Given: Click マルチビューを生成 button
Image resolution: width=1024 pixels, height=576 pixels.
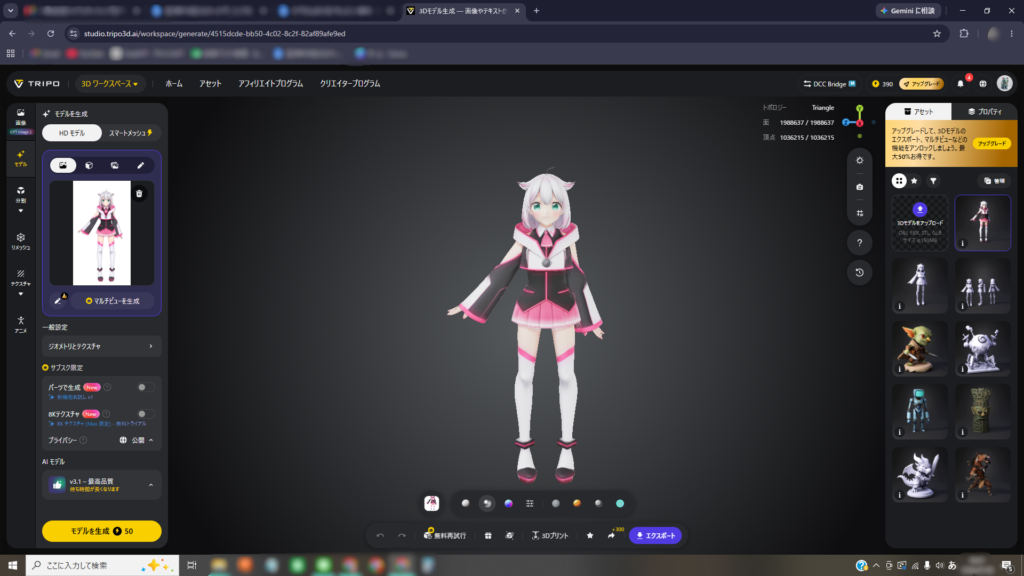Looking at the screenshot, I should [112, 301].
